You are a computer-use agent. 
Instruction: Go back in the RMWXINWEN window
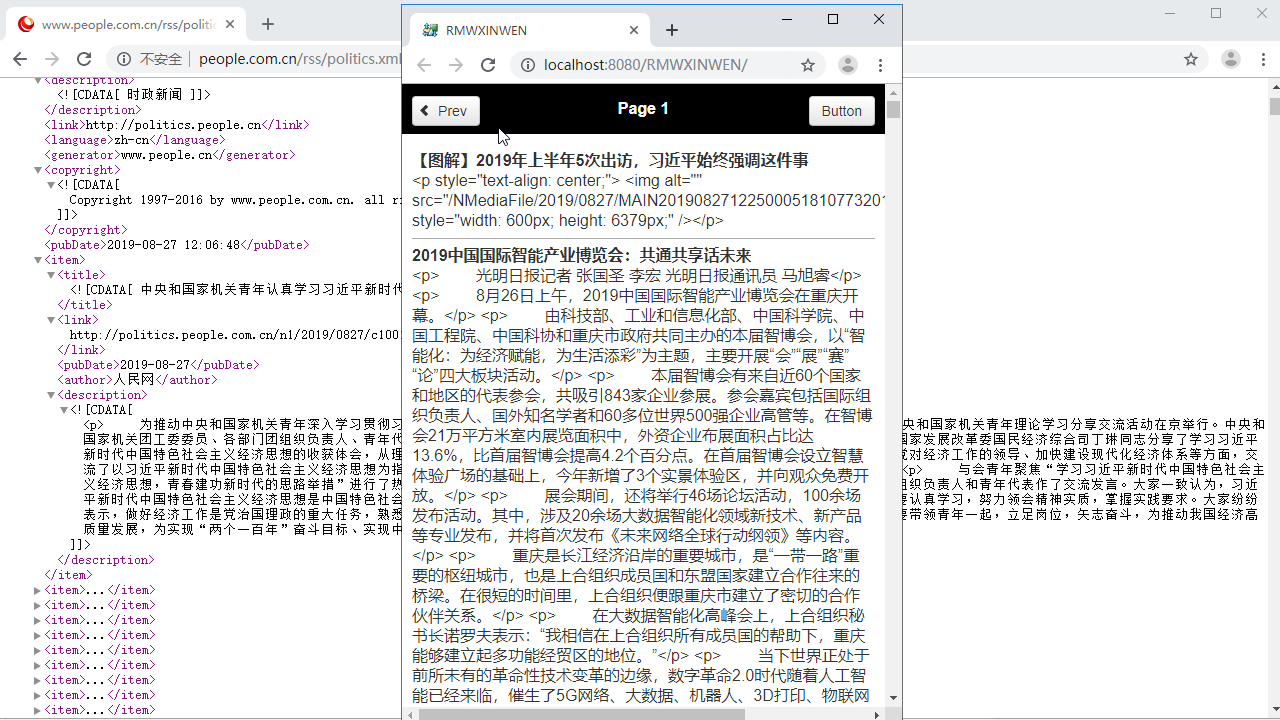(x=424, y=65)
